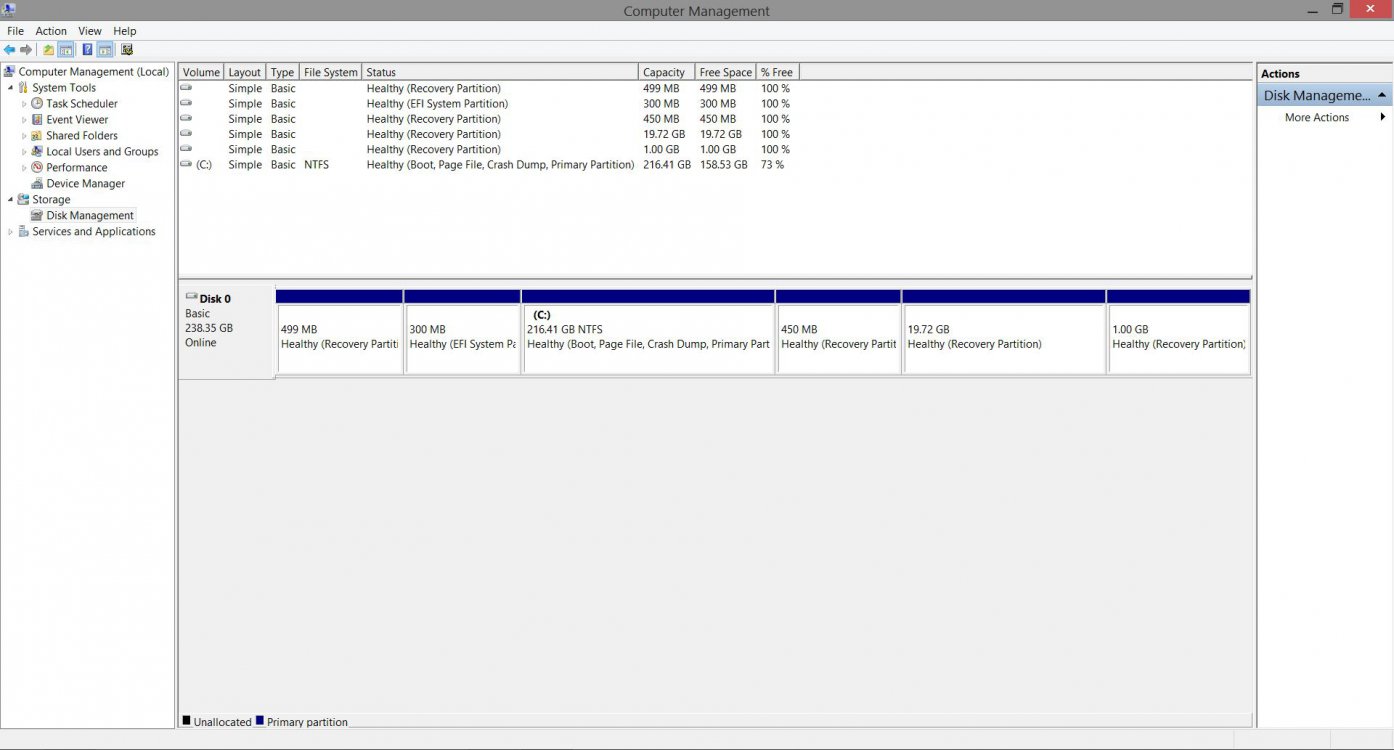Select the 19.72 GB Recovery partition block
Viewport: 1394px width, 750px height.
(1004, 332)
